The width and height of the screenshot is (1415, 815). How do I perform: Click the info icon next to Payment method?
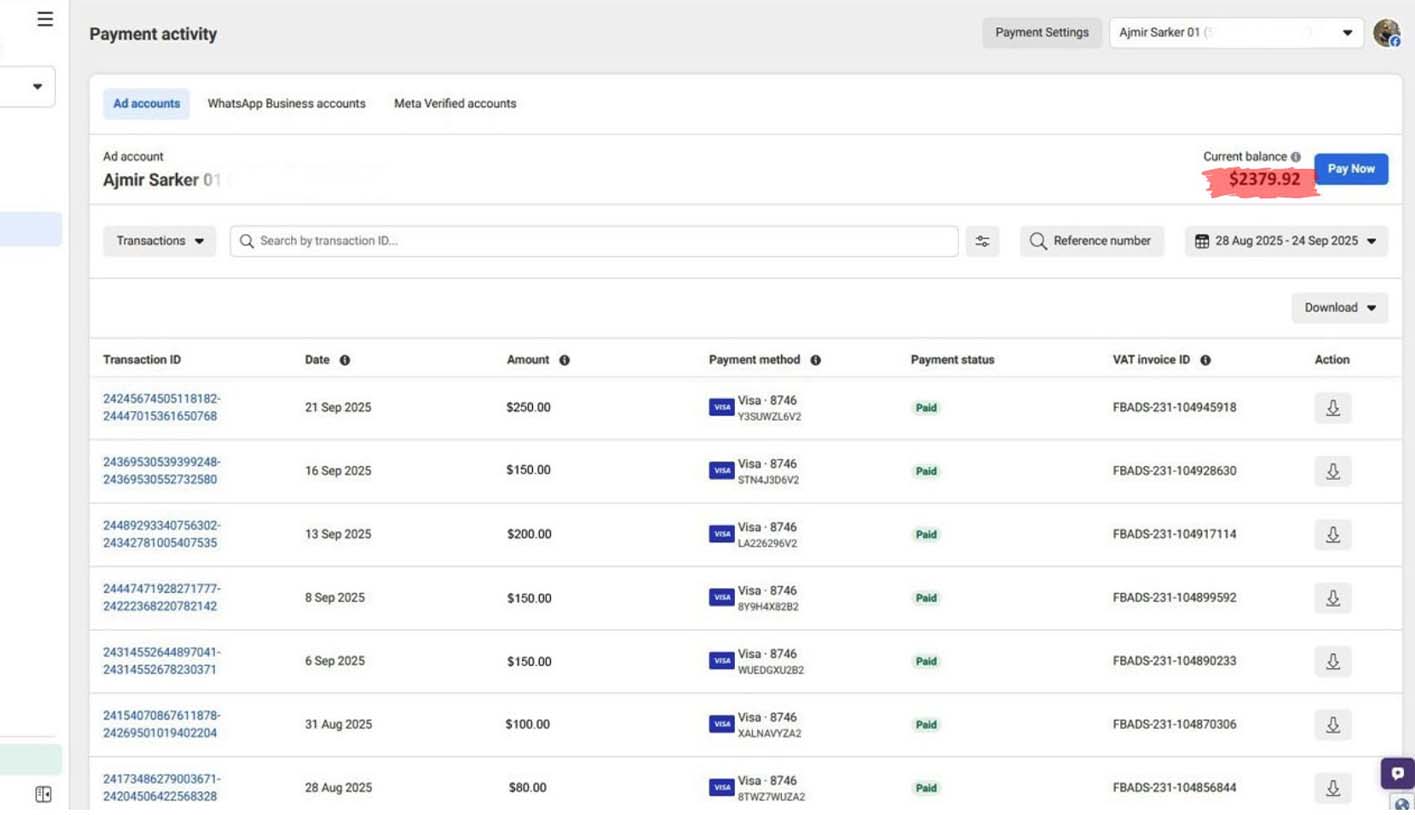tap(815, 360)
